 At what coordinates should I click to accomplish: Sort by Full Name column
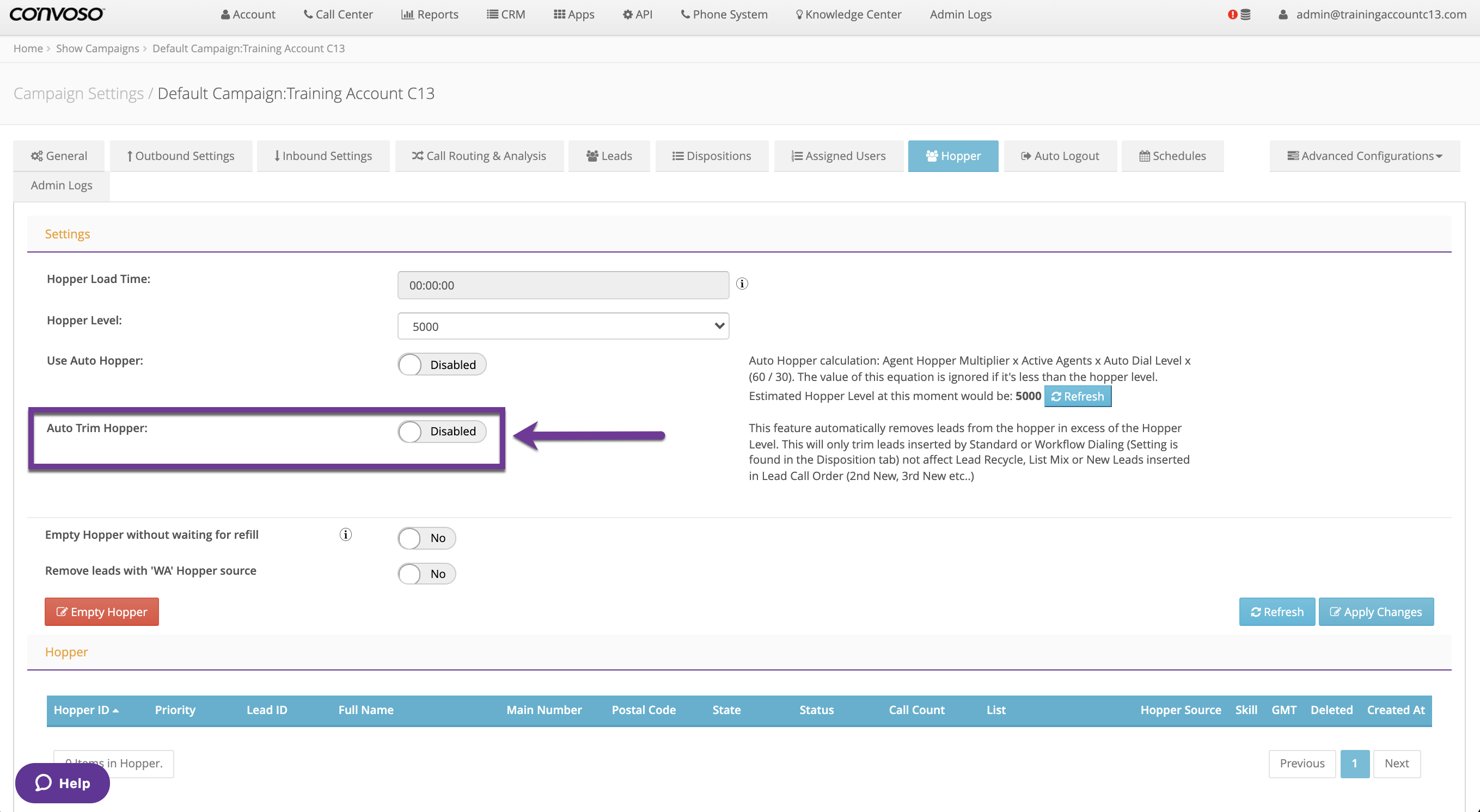pos(366,710)
